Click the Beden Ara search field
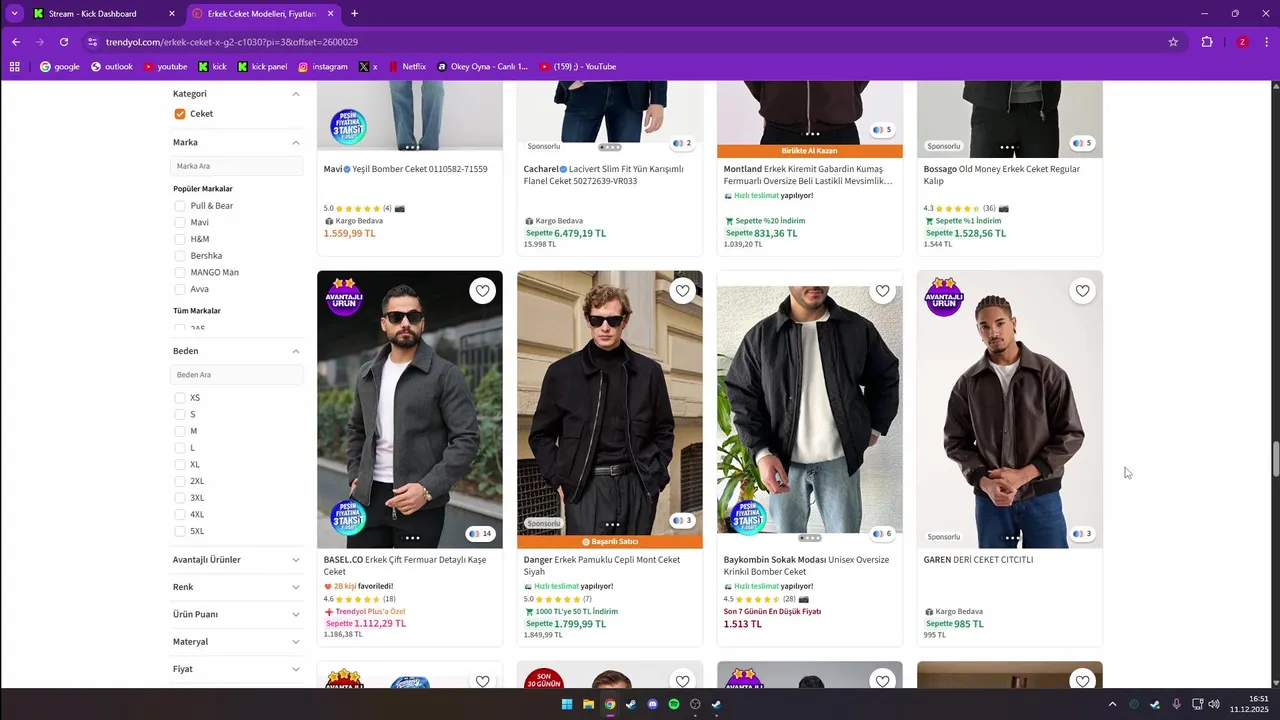The image size is (1280, 720). click(x=237, y=375)
